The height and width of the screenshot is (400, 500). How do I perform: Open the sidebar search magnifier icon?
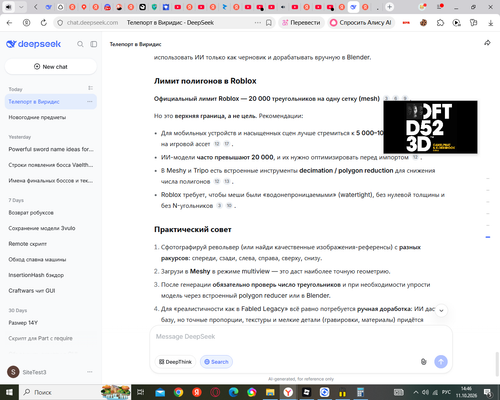pos(80,44)
